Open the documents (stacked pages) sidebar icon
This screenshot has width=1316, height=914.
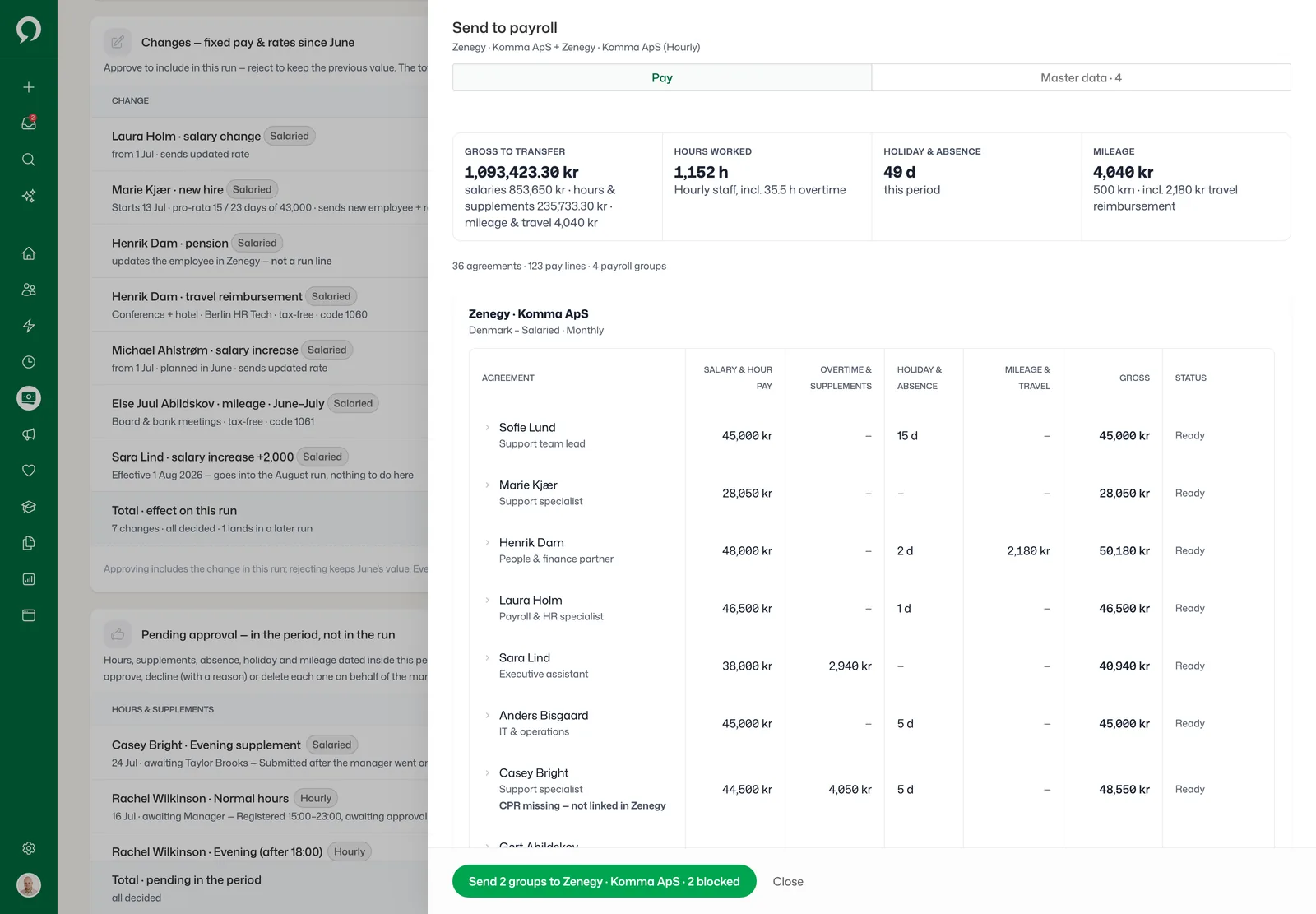click(x=29, y=543)
